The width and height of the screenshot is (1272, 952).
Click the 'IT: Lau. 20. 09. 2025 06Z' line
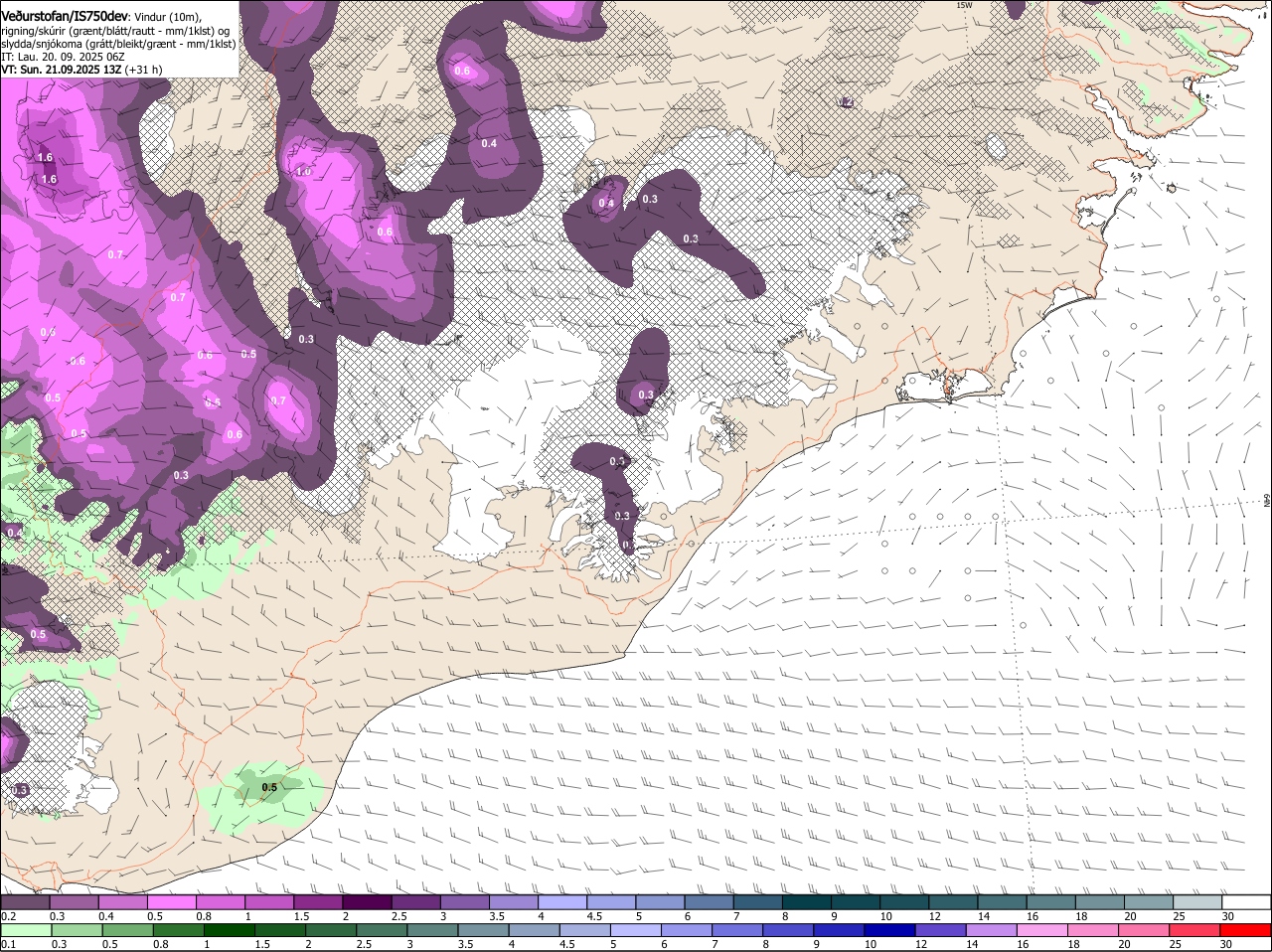coord(63,57)
